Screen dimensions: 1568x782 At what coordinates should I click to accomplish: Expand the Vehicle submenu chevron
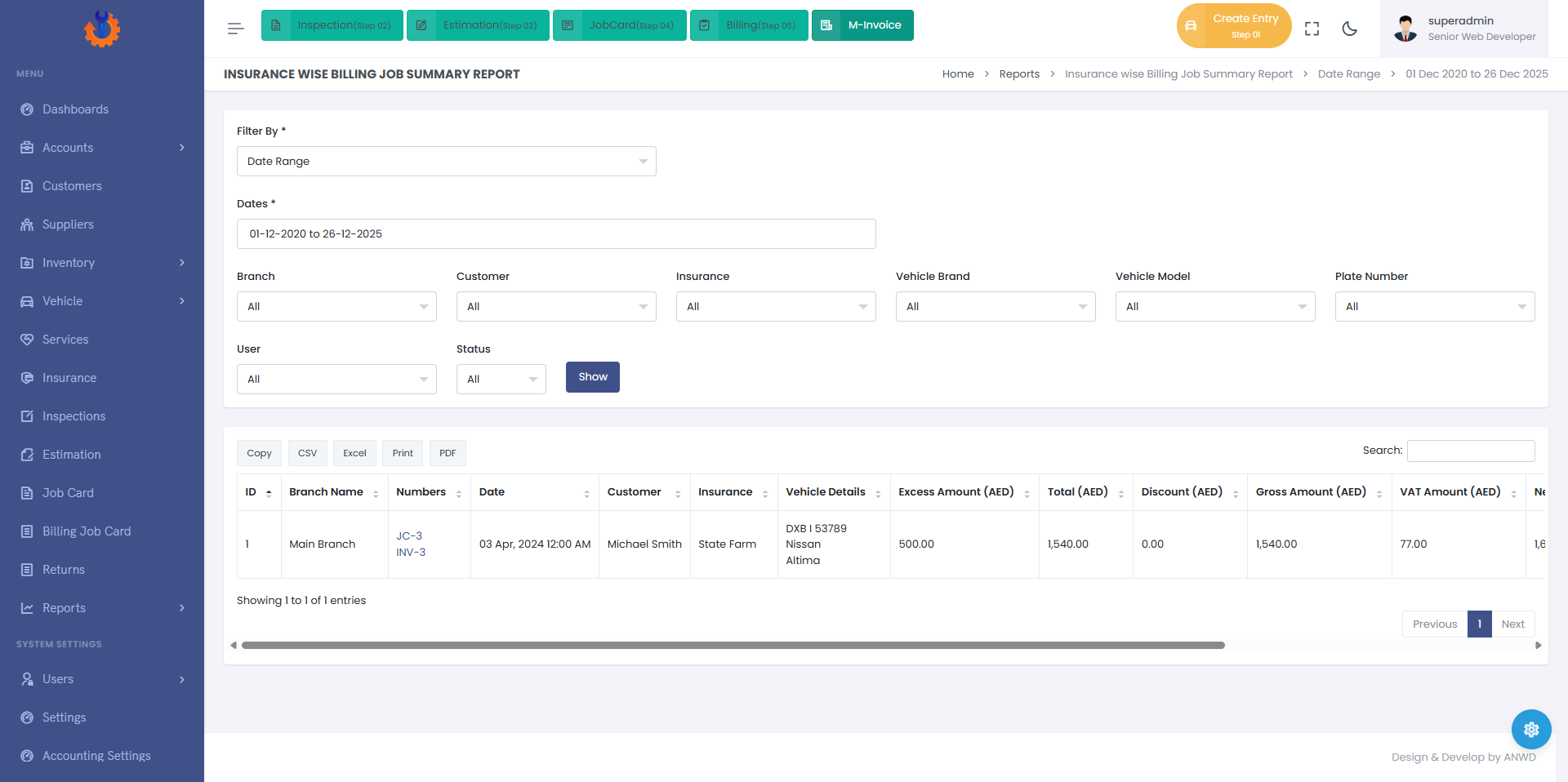click(182, 301)
